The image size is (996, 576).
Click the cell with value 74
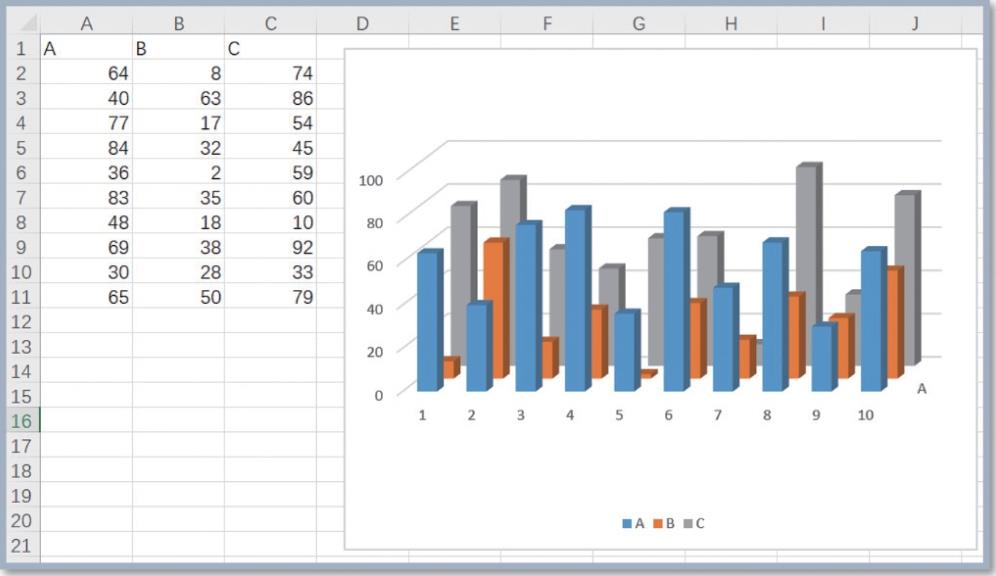[x=271, y=73]
